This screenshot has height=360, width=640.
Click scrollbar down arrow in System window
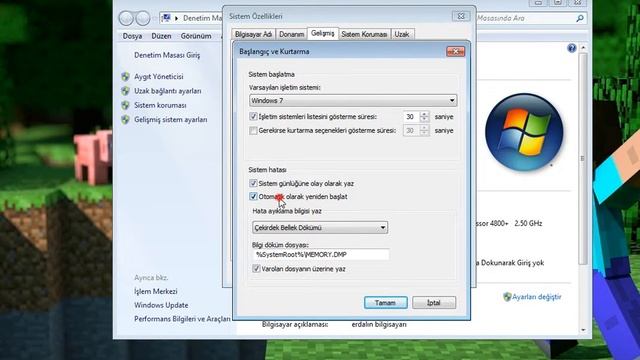point(583,329)
